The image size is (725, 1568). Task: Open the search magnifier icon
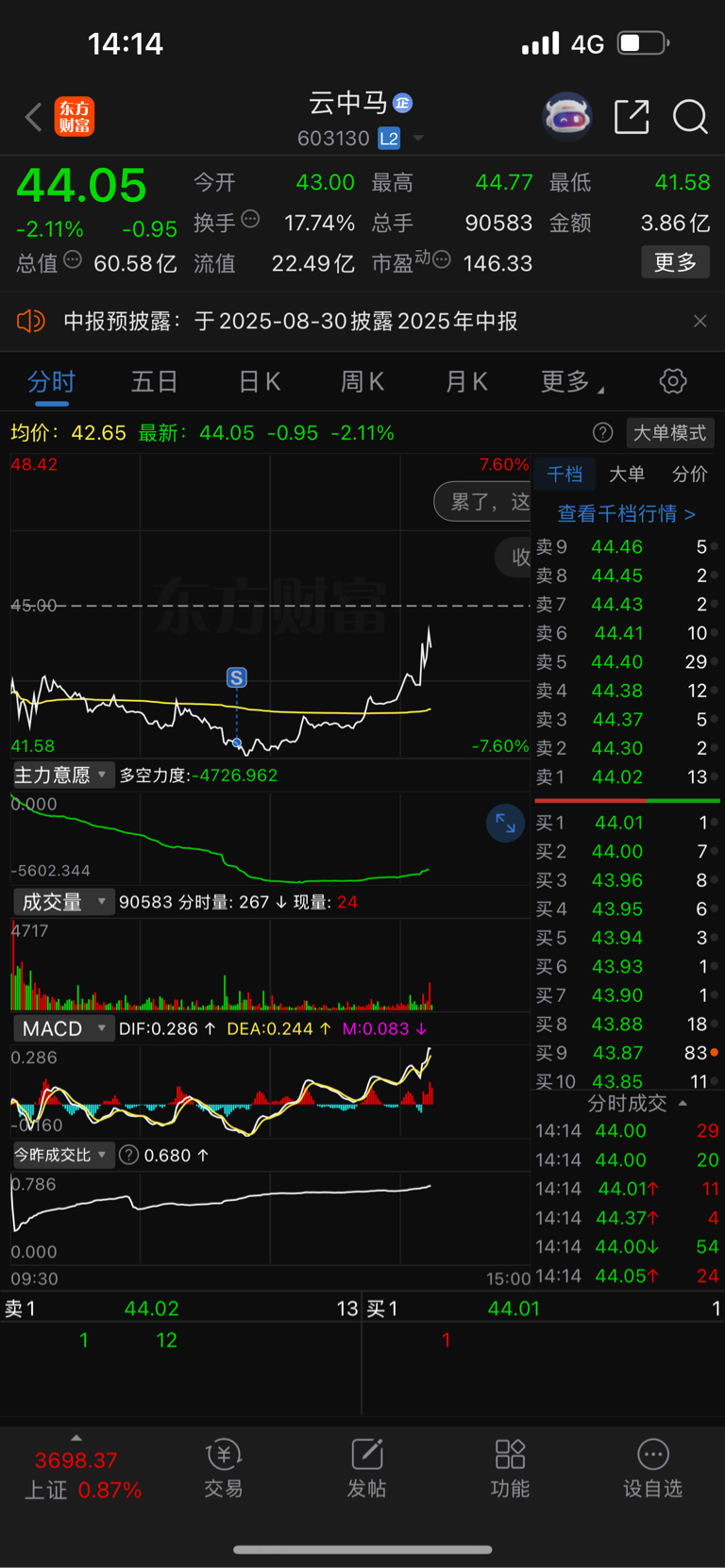point(690,117)
